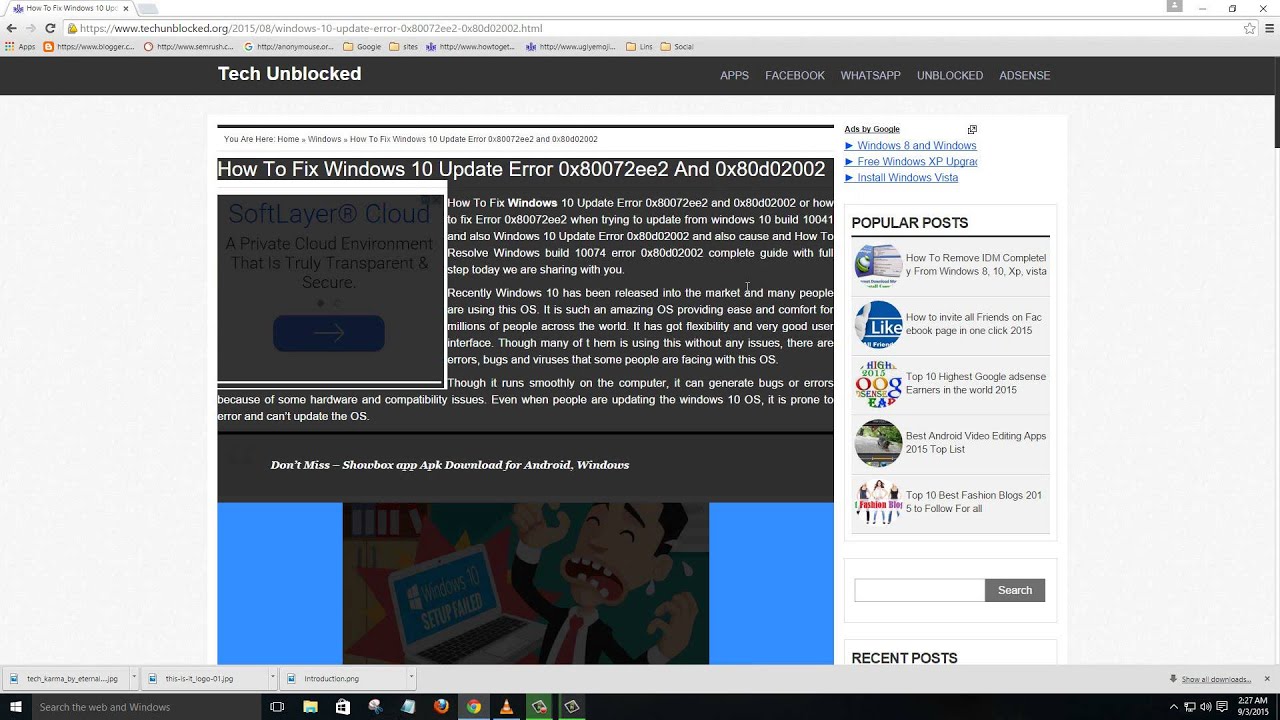The height and width of the screenshot is (720, 1280).
Task: Click the Android Video Editing post thumbnail
Action: pos(878,444)
